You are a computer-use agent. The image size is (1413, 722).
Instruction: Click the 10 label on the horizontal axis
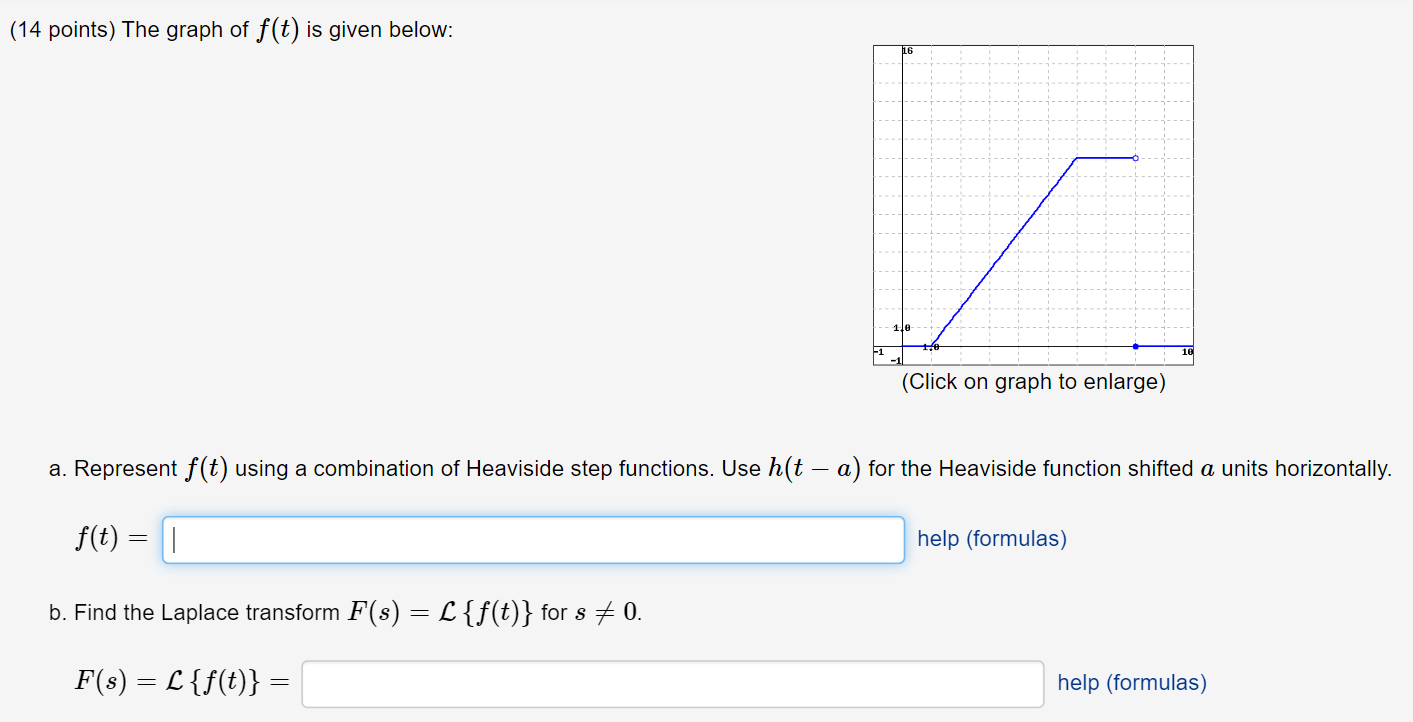pyautogui.click(x=1185, y=350)
